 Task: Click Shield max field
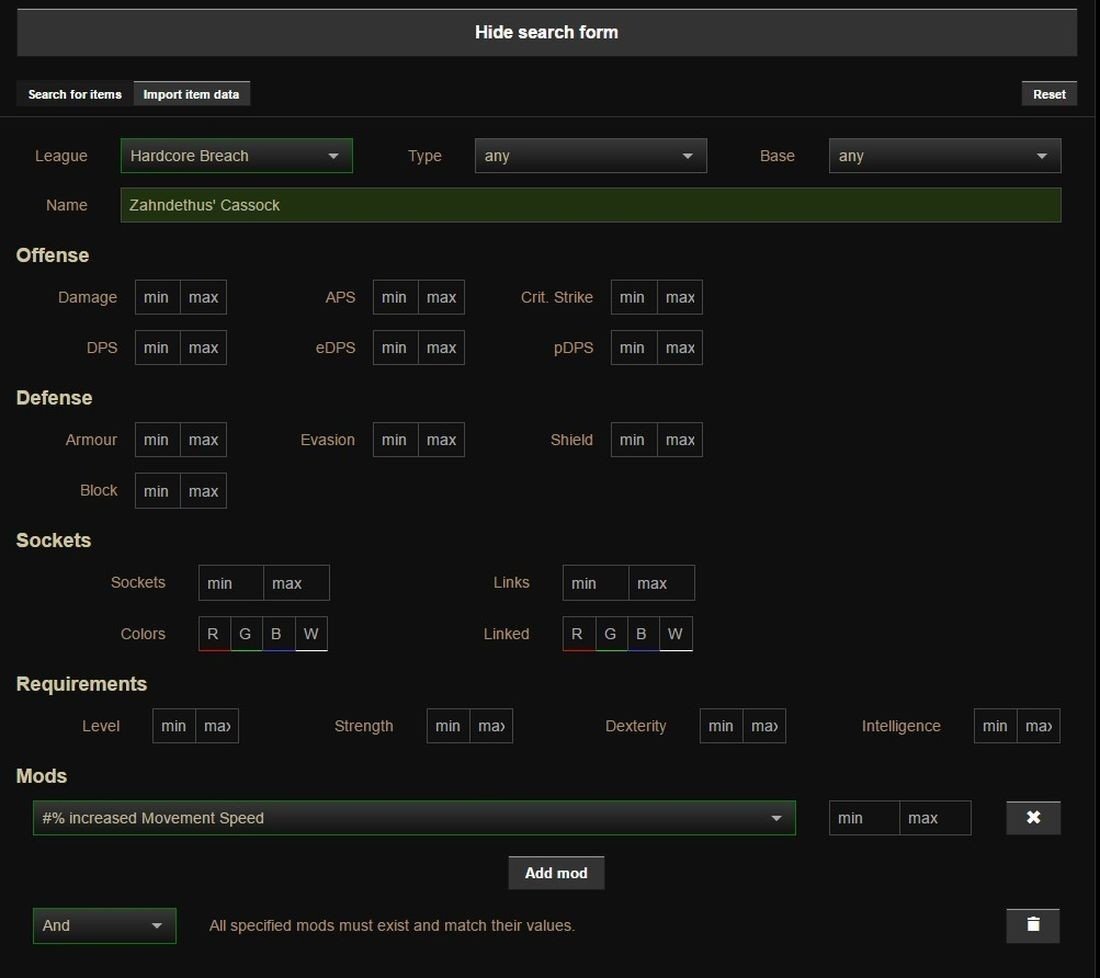tap(680, 440)
